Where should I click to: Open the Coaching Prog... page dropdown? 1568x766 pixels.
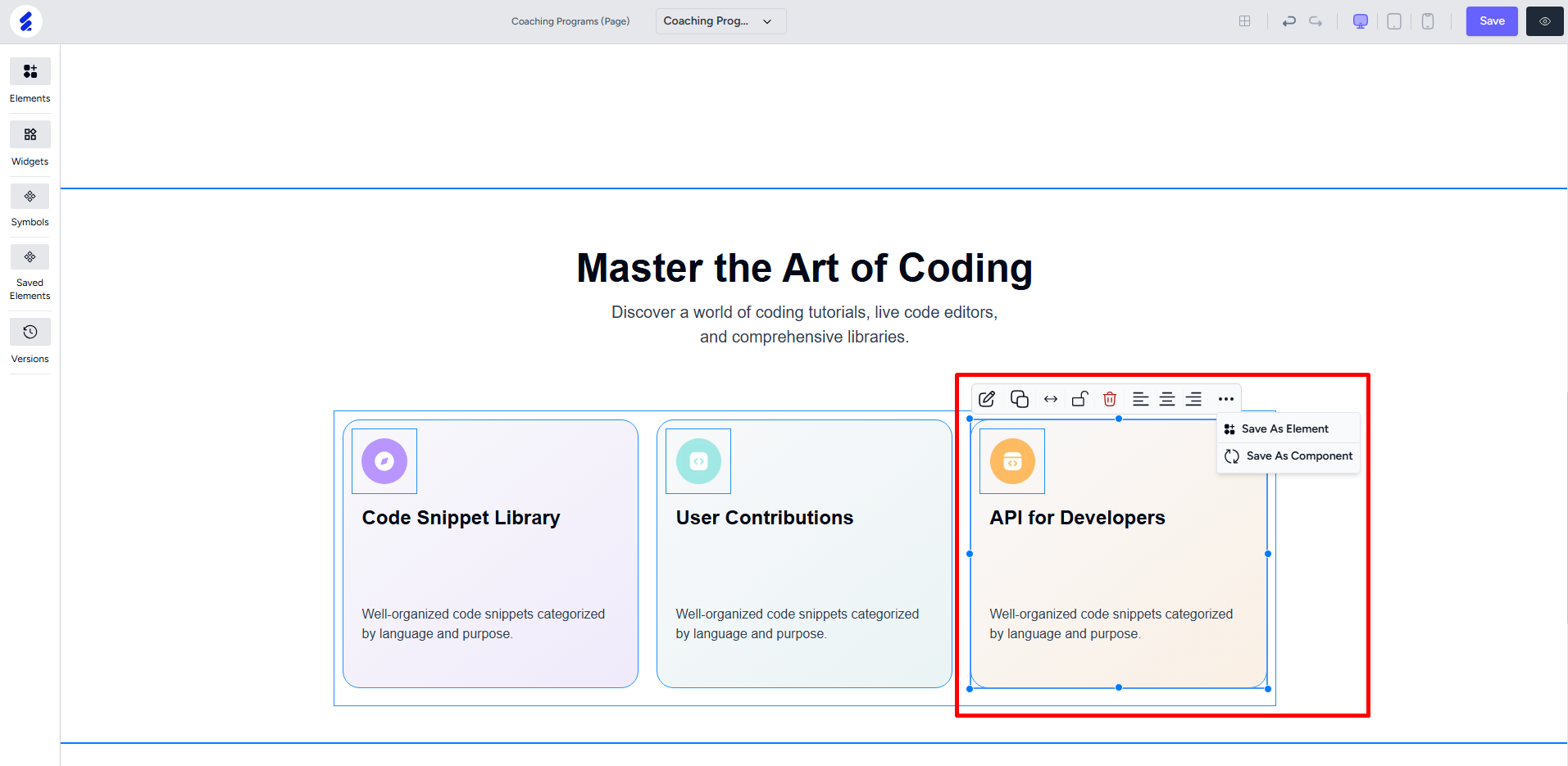720,21
